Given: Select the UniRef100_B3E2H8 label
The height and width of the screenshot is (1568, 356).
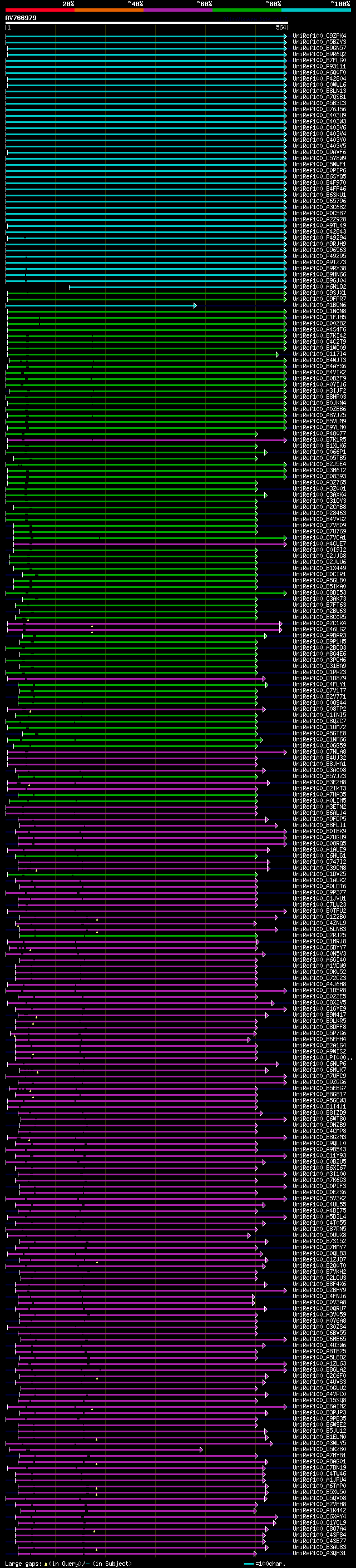Looking at the screenshot, I should click(x=319, y=783).
